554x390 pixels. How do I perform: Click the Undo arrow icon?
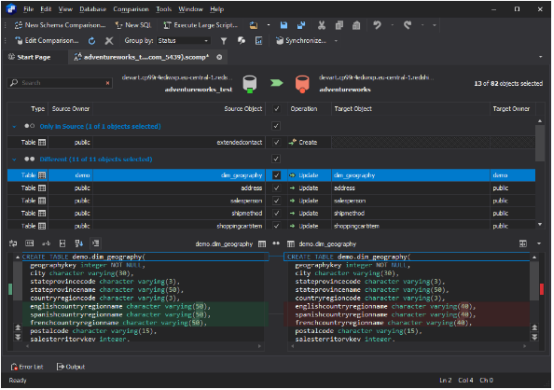click(x=377, y=25)
